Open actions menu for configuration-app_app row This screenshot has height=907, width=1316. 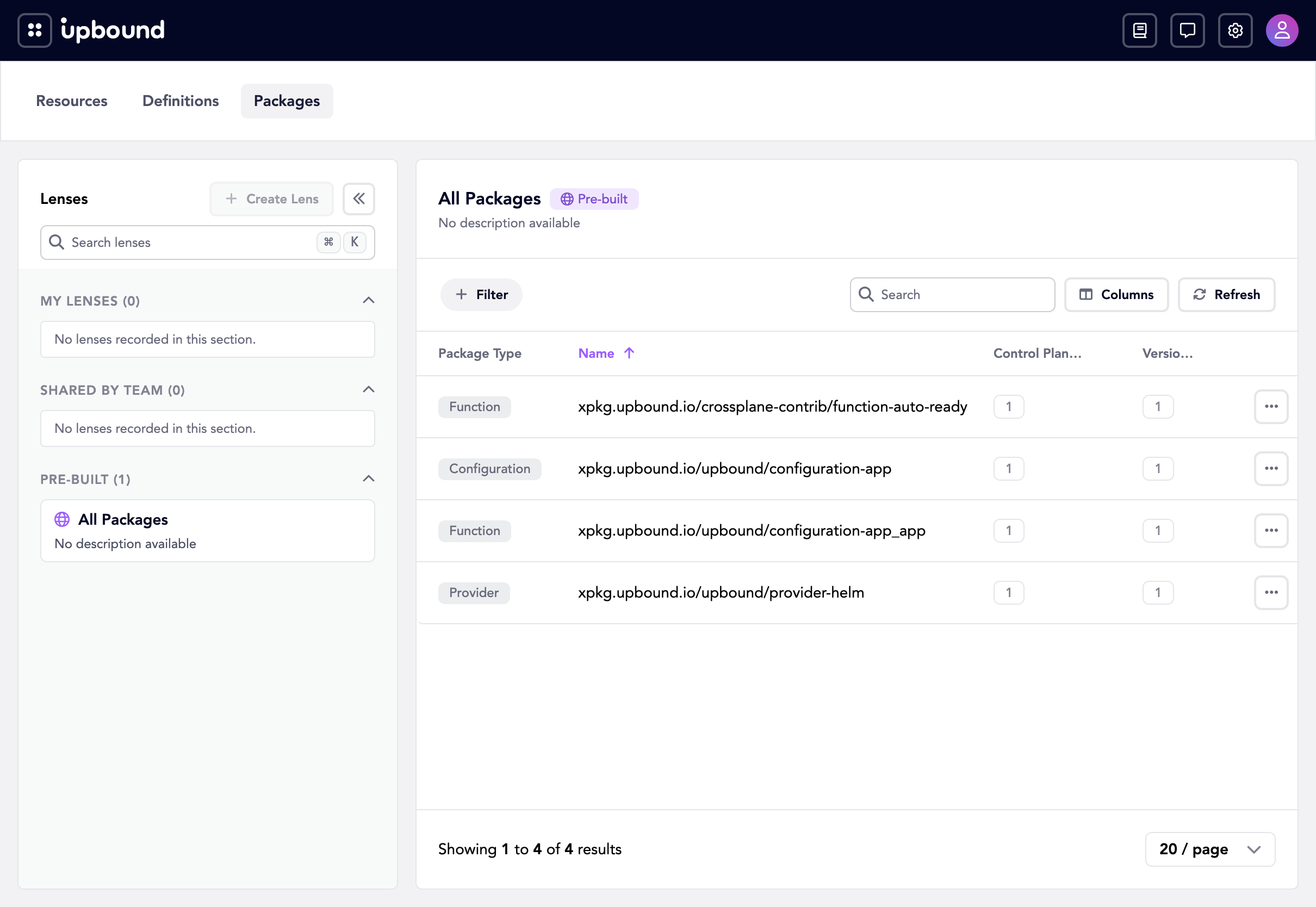(x=1271, y=530)
